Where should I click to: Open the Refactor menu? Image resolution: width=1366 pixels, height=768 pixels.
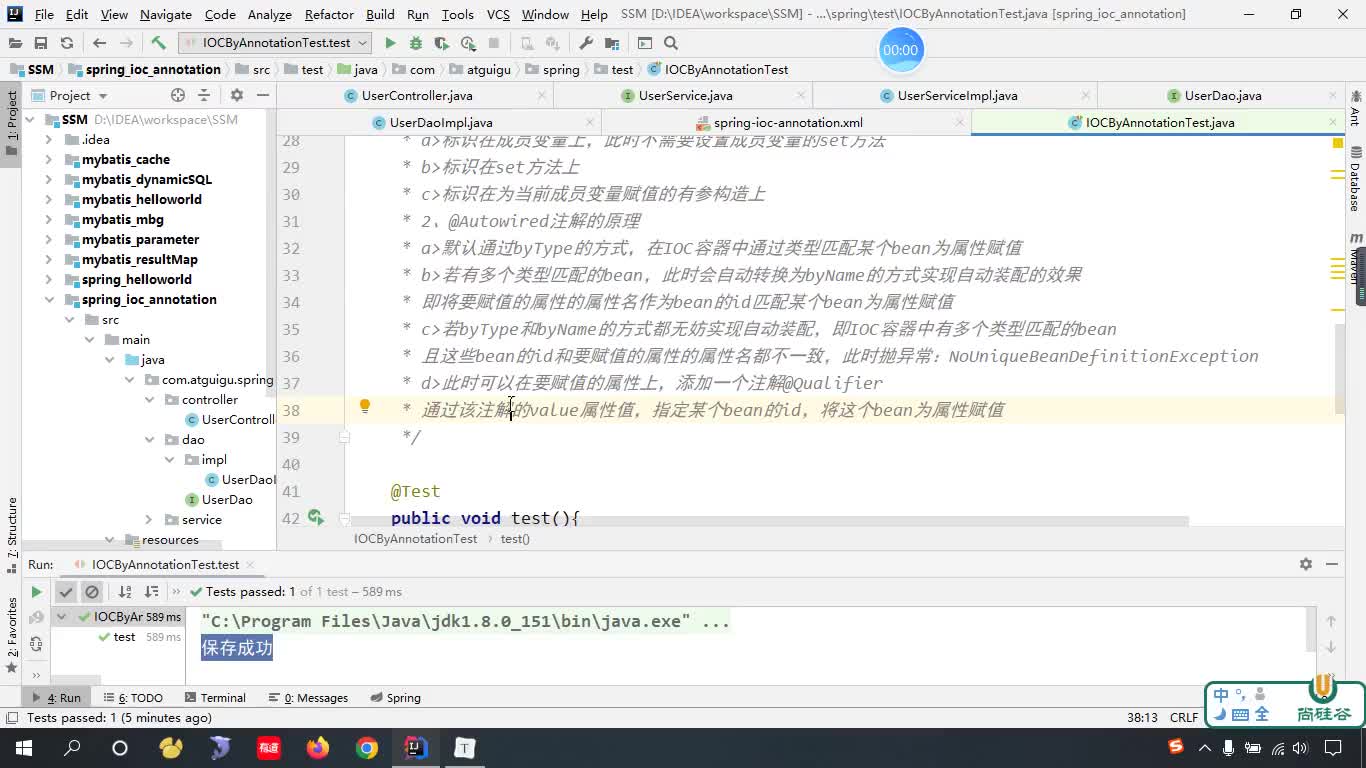pos(329,14)
